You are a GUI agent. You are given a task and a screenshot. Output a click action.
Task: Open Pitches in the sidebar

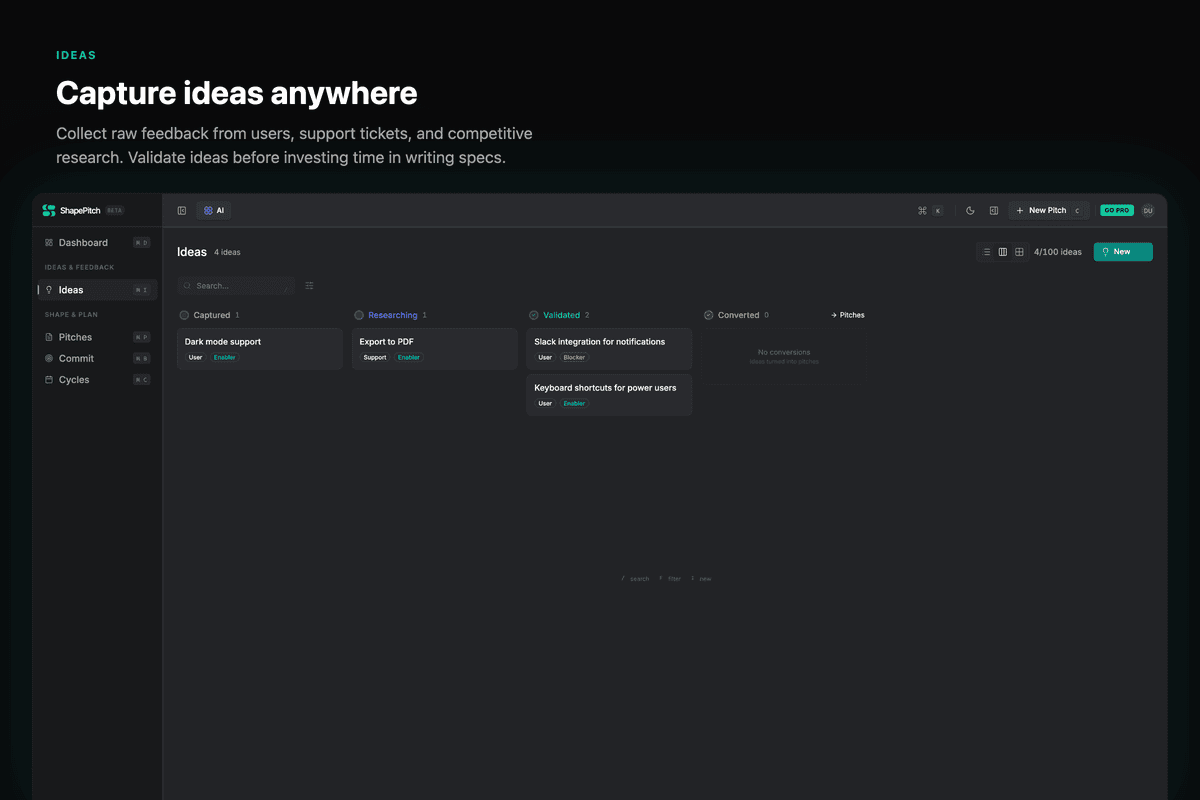(x=75, y=338)
